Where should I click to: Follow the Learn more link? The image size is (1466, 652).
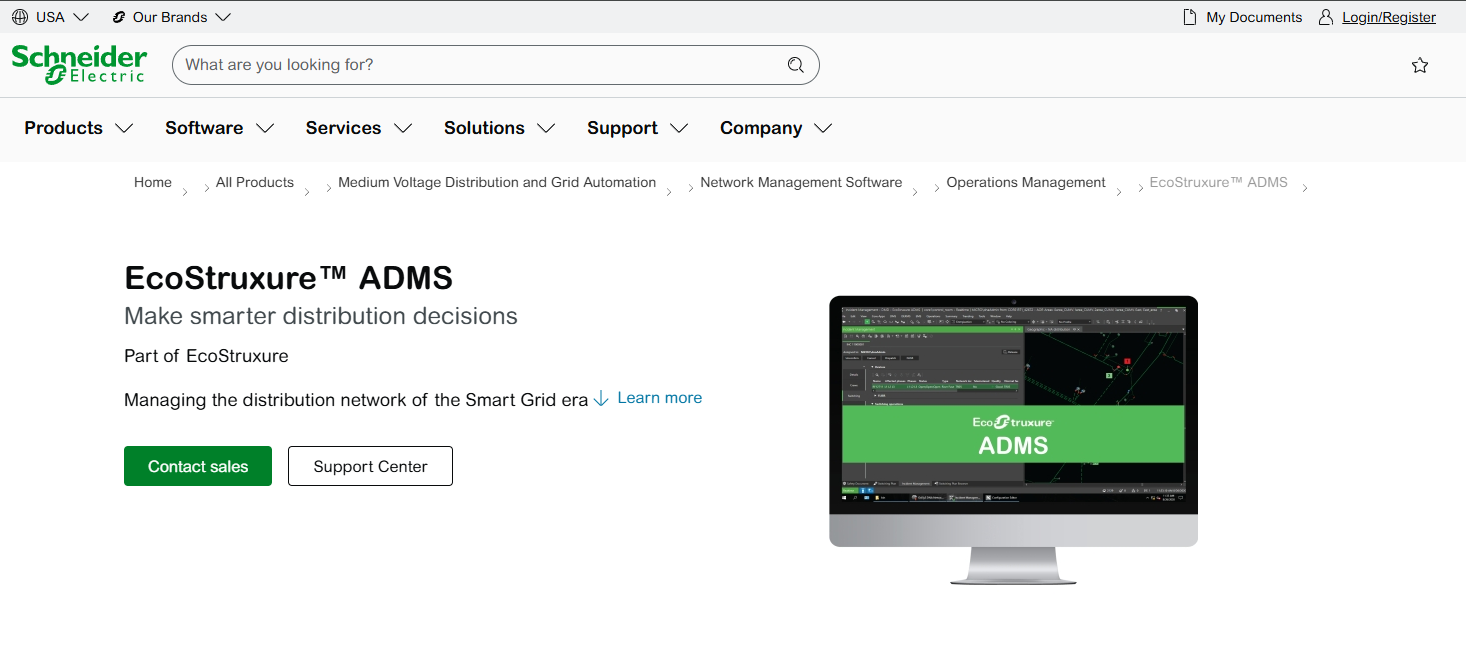tap(660, 398)
